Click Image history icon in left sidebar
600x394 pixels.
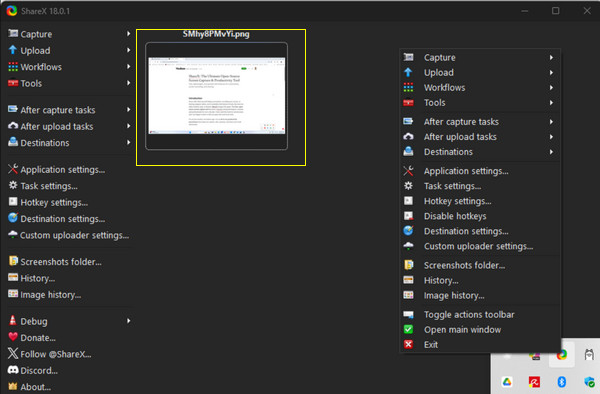[13, 294]
